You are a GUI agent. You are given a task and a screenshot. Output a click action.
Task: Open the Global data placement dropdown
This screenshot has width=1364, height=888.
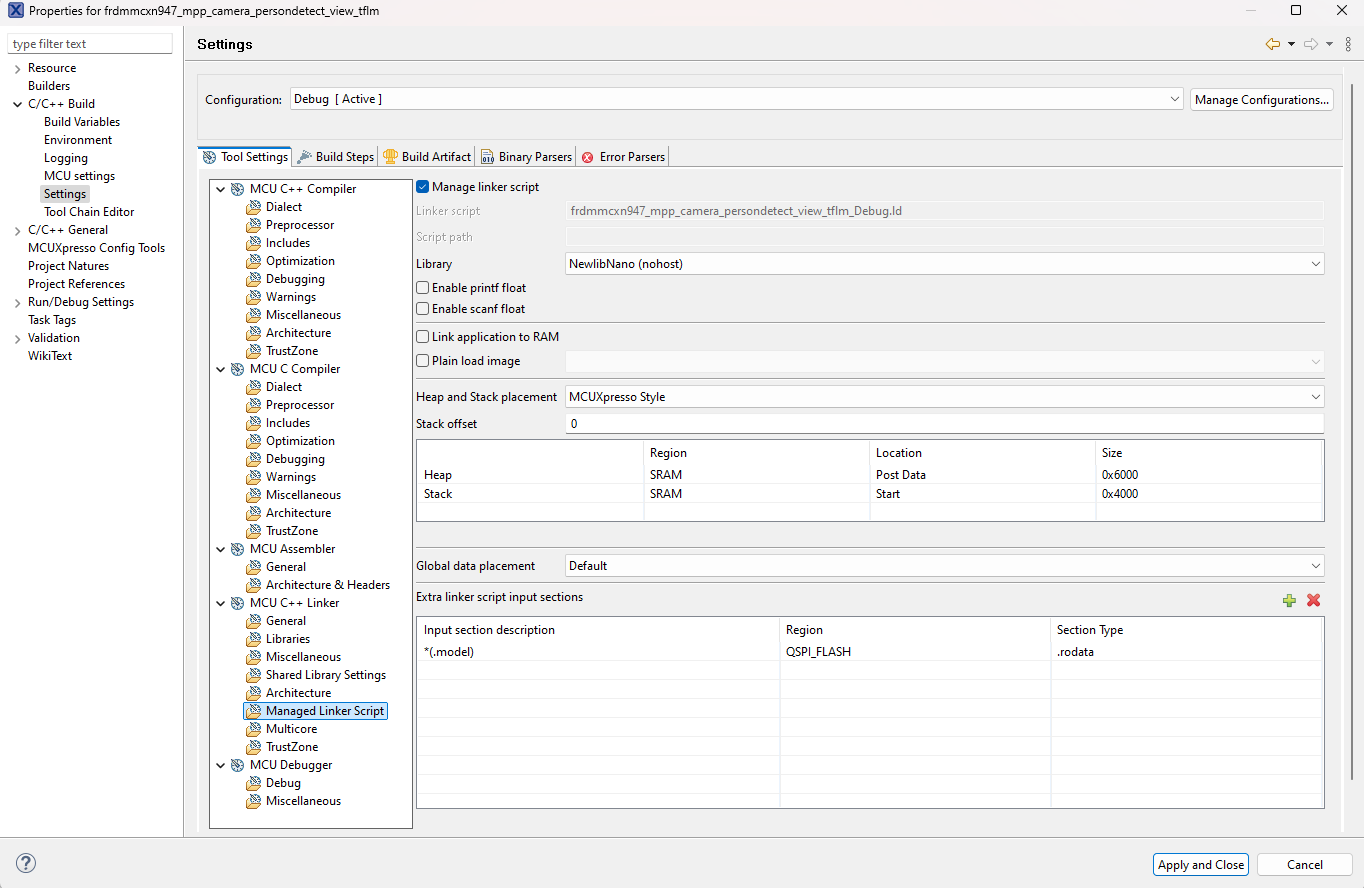coord(1314,565)
